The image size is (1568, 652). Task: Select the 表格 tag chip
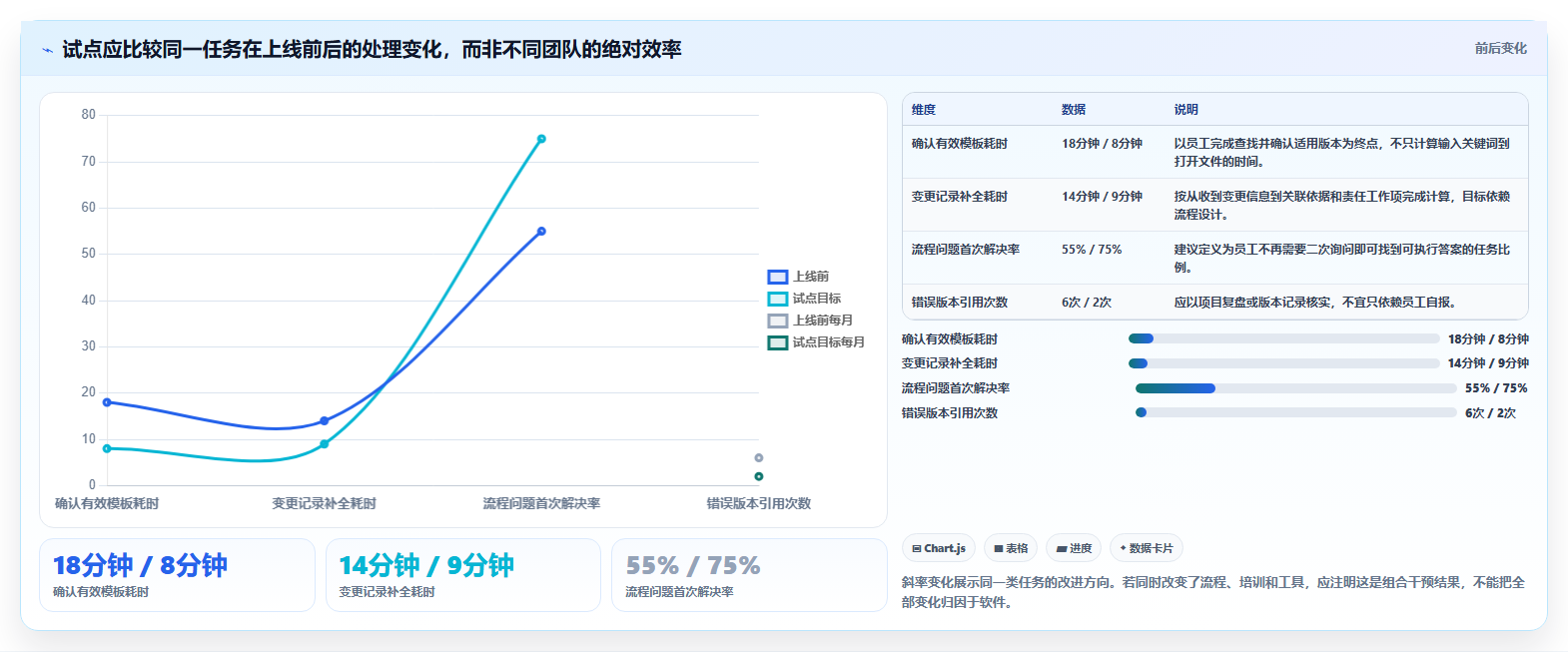point(1011,548)
